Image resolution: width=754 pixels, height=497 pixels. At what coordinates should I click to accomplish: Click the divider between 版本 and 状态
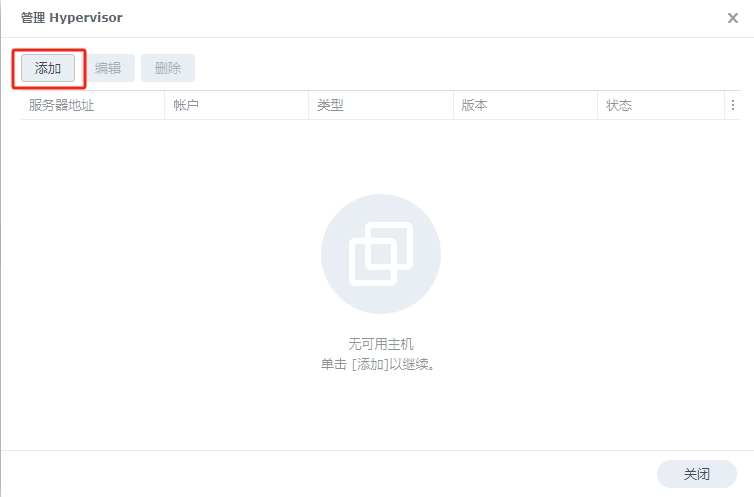[x=596, y=105]
